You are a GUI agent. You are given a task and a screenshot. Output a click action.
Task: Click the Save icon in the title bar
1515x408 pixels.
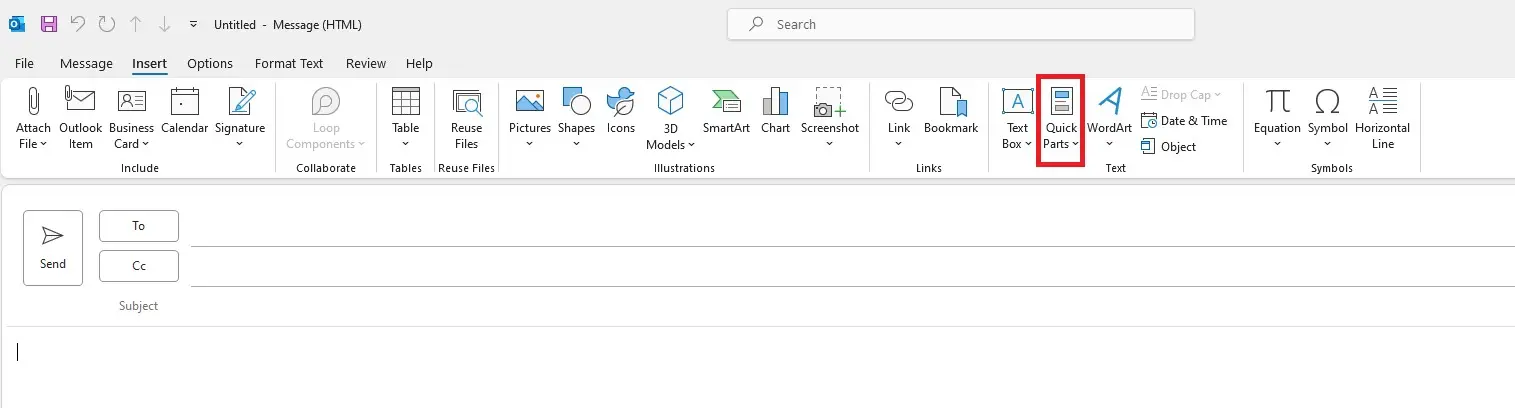click(50, 24)
